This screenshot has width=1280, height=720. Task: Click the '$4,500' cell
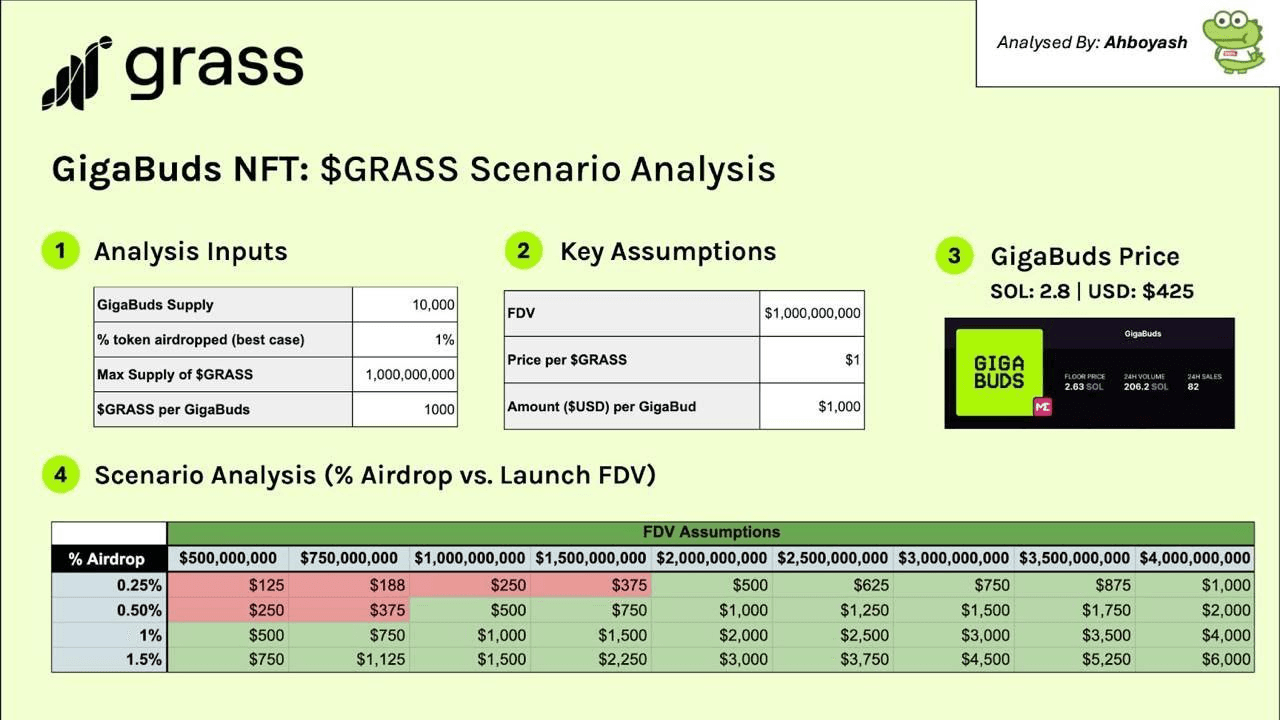pos(953,659)
